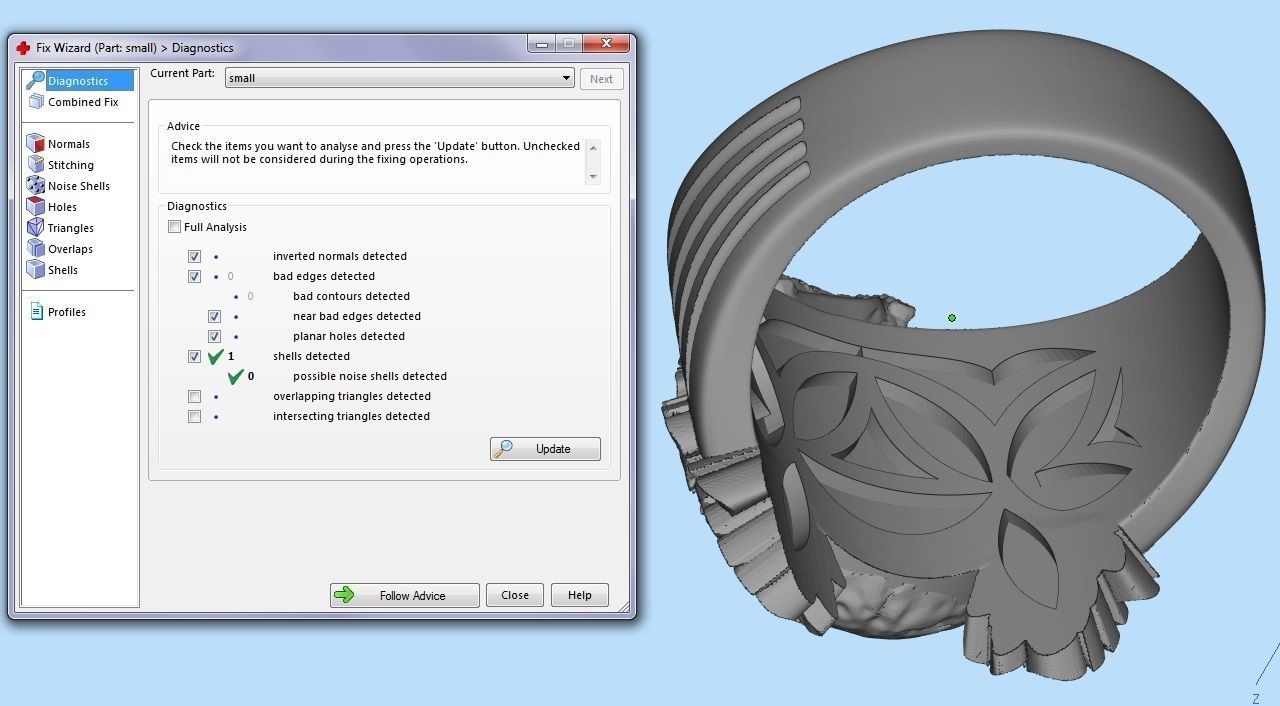
Task: Open the Combined Fix page
Action: [83, 102]
